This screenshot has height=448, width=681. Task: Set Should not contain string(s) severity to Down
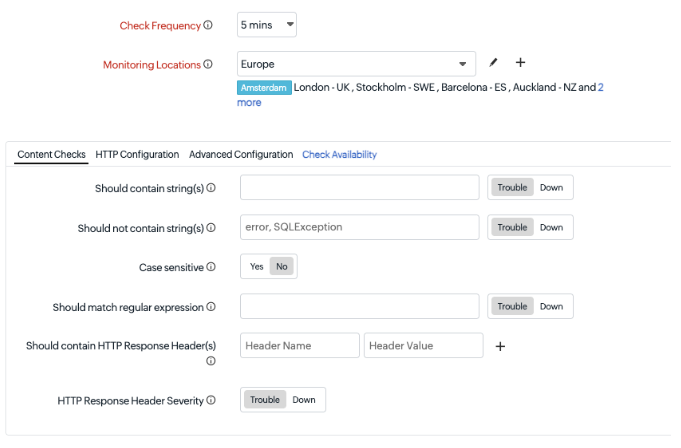tap(552, 227)
